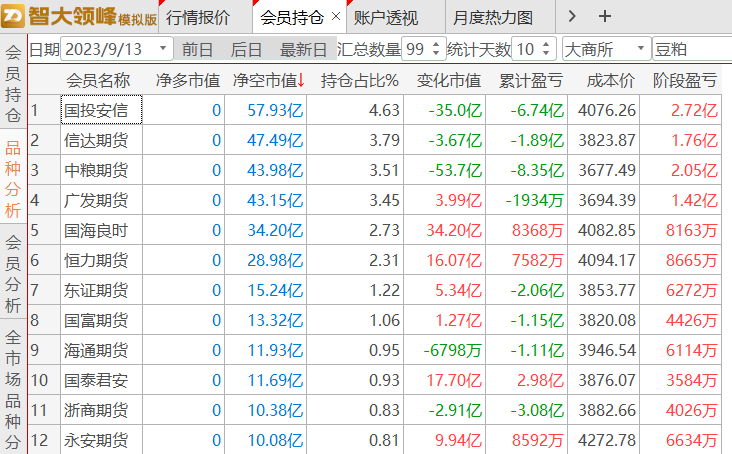The height and width of the screenshot is (454, 732).
Task: Select 中粮期货 in the member list
Action: point(101,170)
